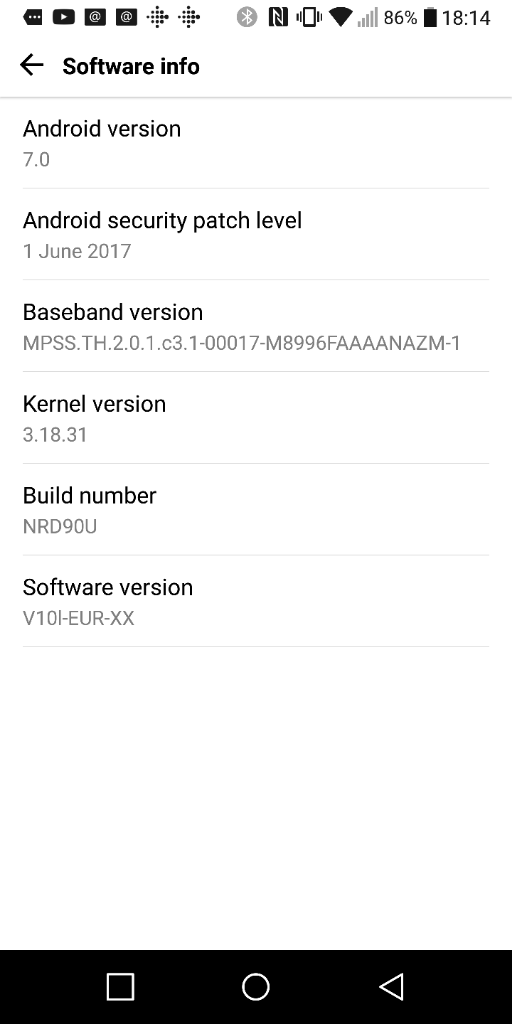This screenshot has height=1024, width=512.
Task: Select the Android security patch level entry
Action: click(256, 234)
